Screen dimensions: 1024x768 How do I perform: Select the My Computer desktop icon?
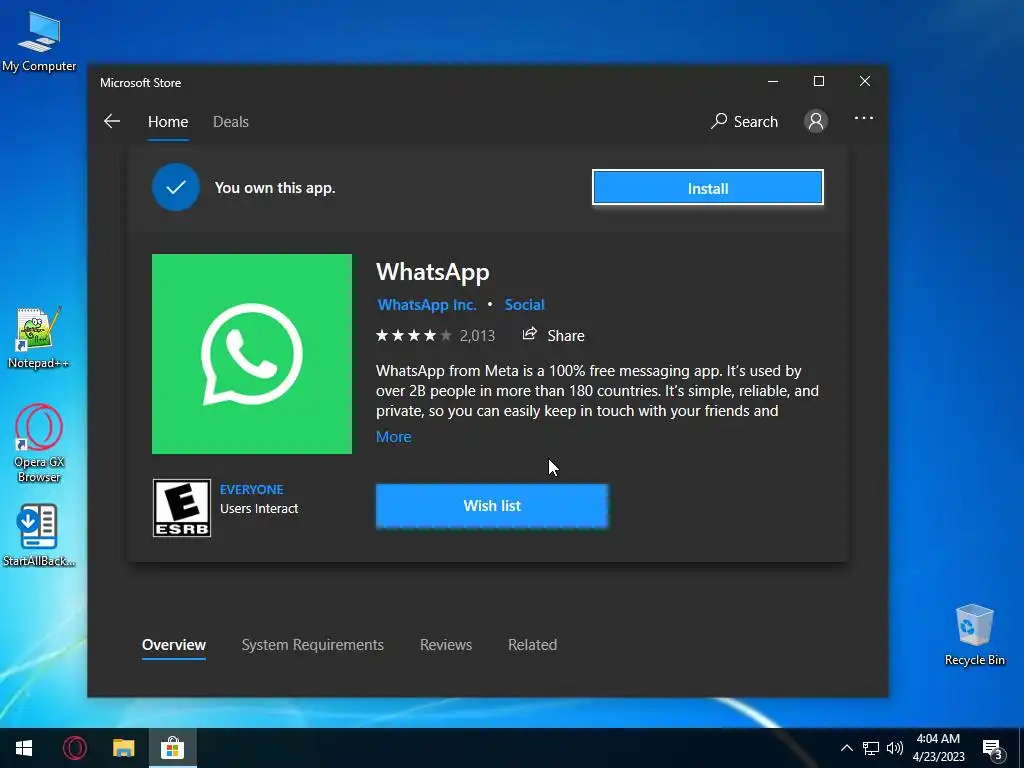[39, 42]
